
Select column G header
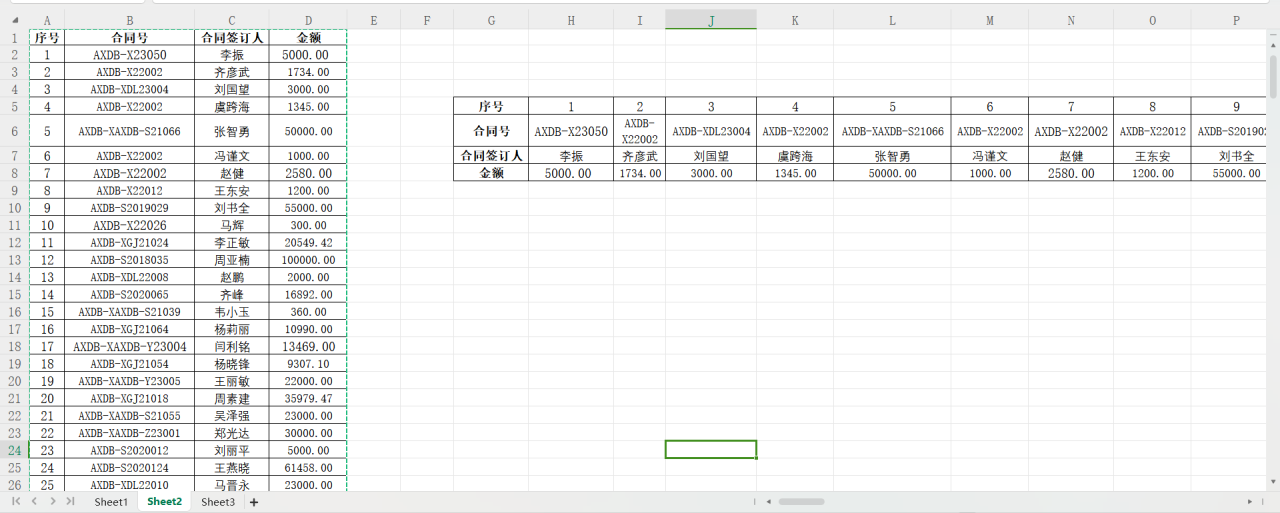[x=491, y=20]
